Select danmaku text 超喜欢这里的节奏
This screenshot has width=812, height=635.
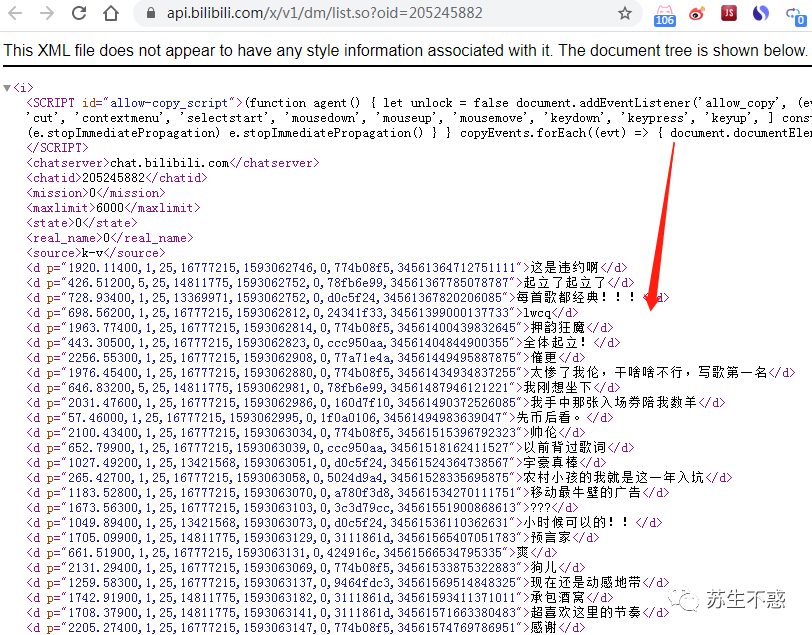[586, 613]
